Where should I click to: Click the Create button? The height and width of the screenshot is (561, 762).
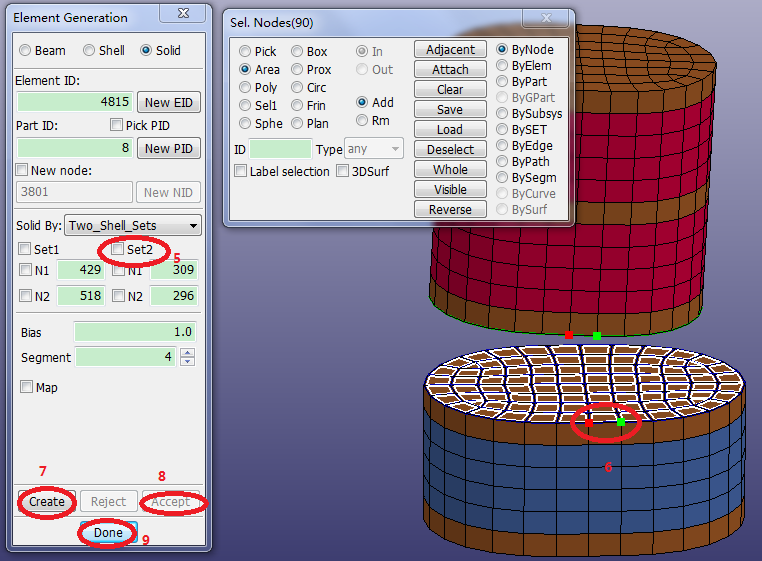coord(47,502)
